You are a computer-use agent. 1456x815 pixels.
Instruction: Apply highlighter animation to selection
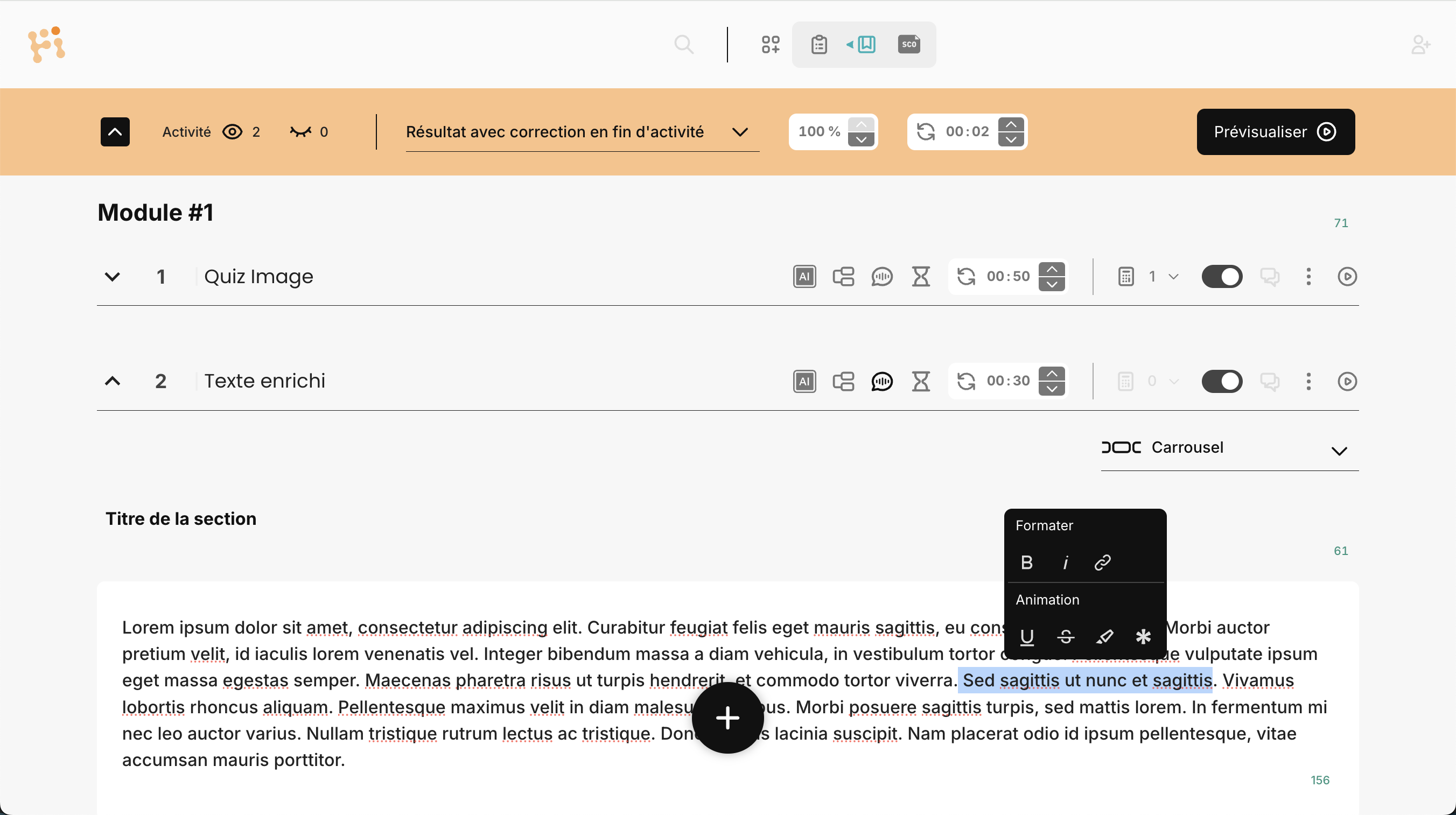coord(1104,637)
